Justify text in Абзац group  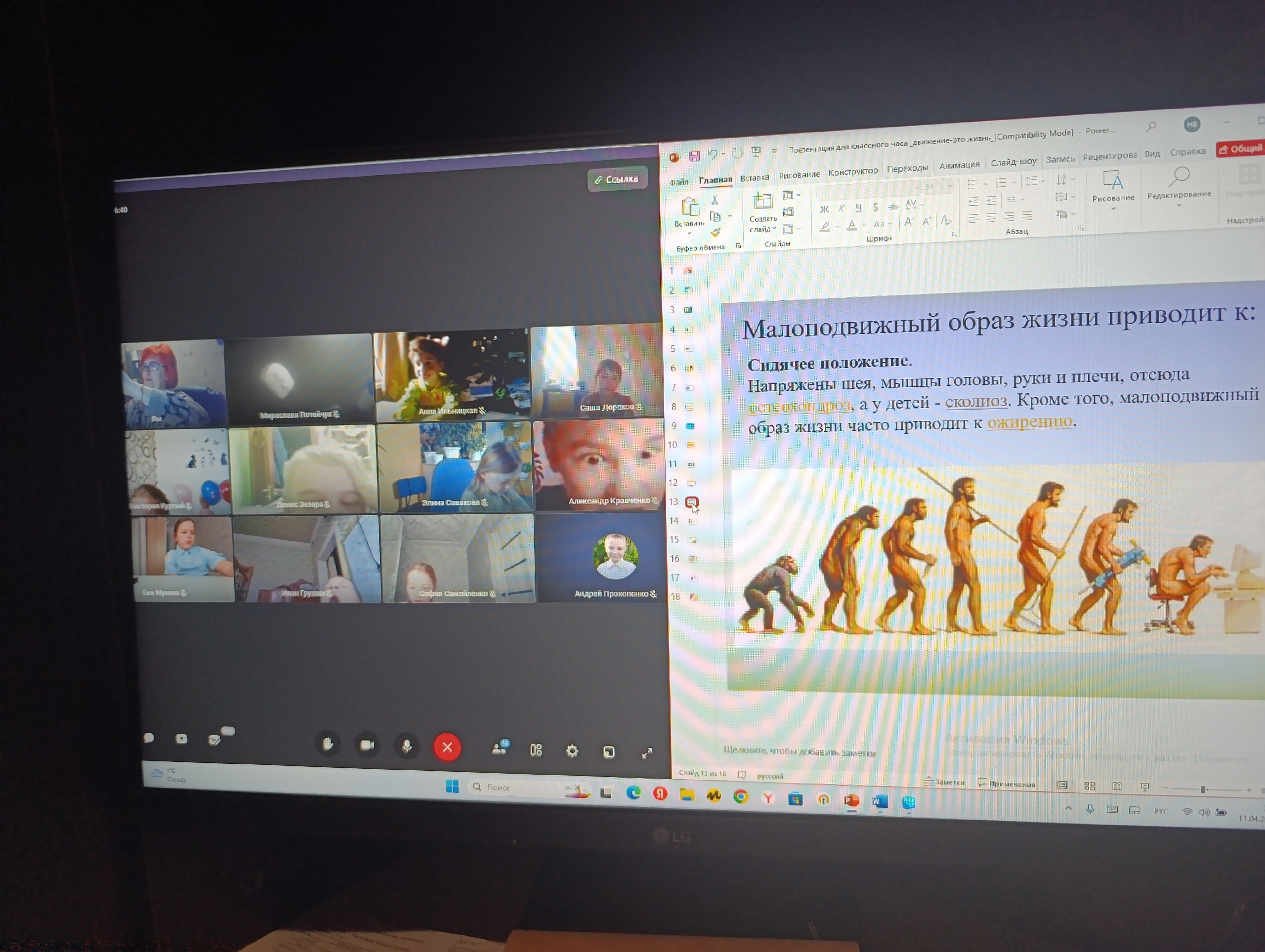coord(1028,215)
